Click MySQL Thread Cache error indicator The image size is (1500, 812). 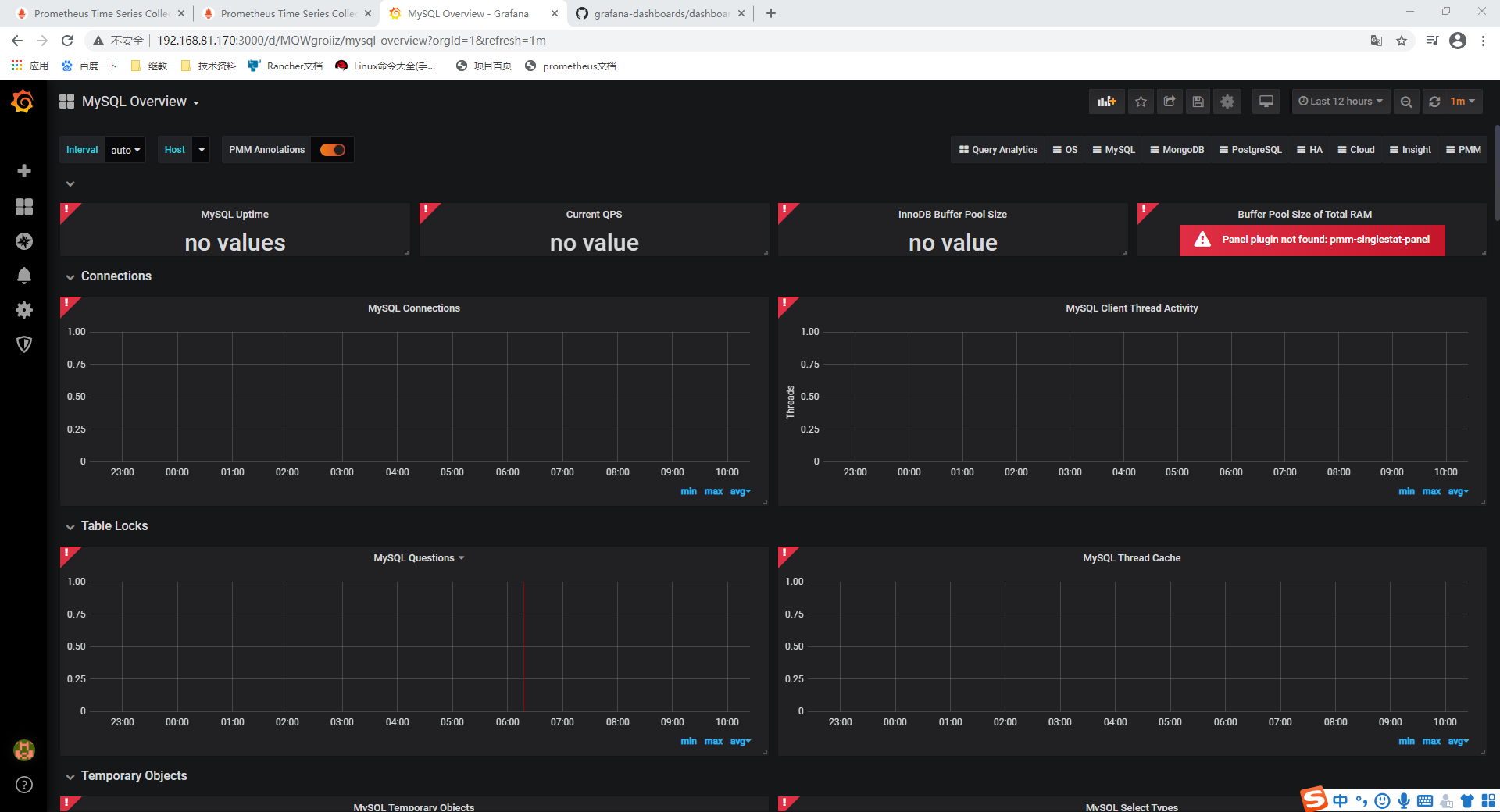click(785, 554)
